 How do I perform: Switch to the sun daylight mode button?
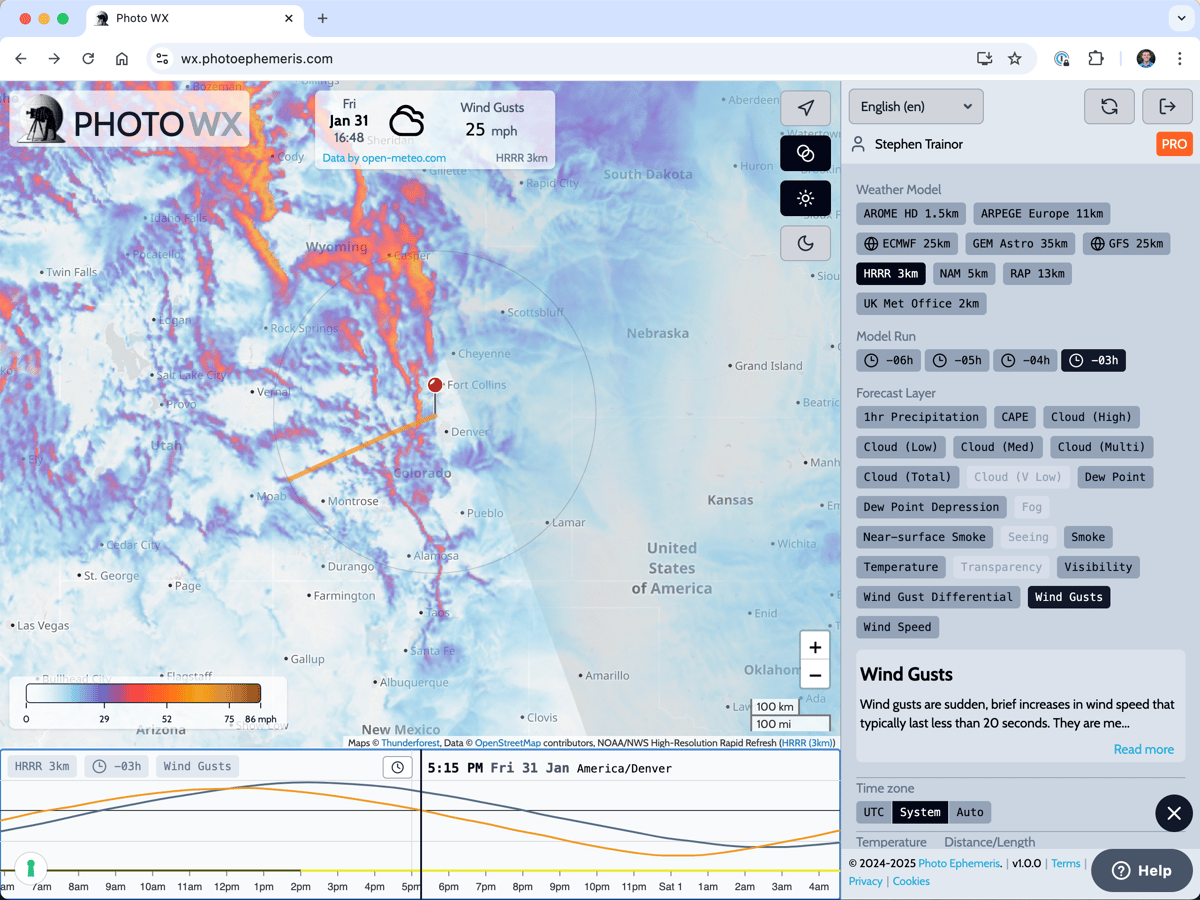(x=805, y=198)
